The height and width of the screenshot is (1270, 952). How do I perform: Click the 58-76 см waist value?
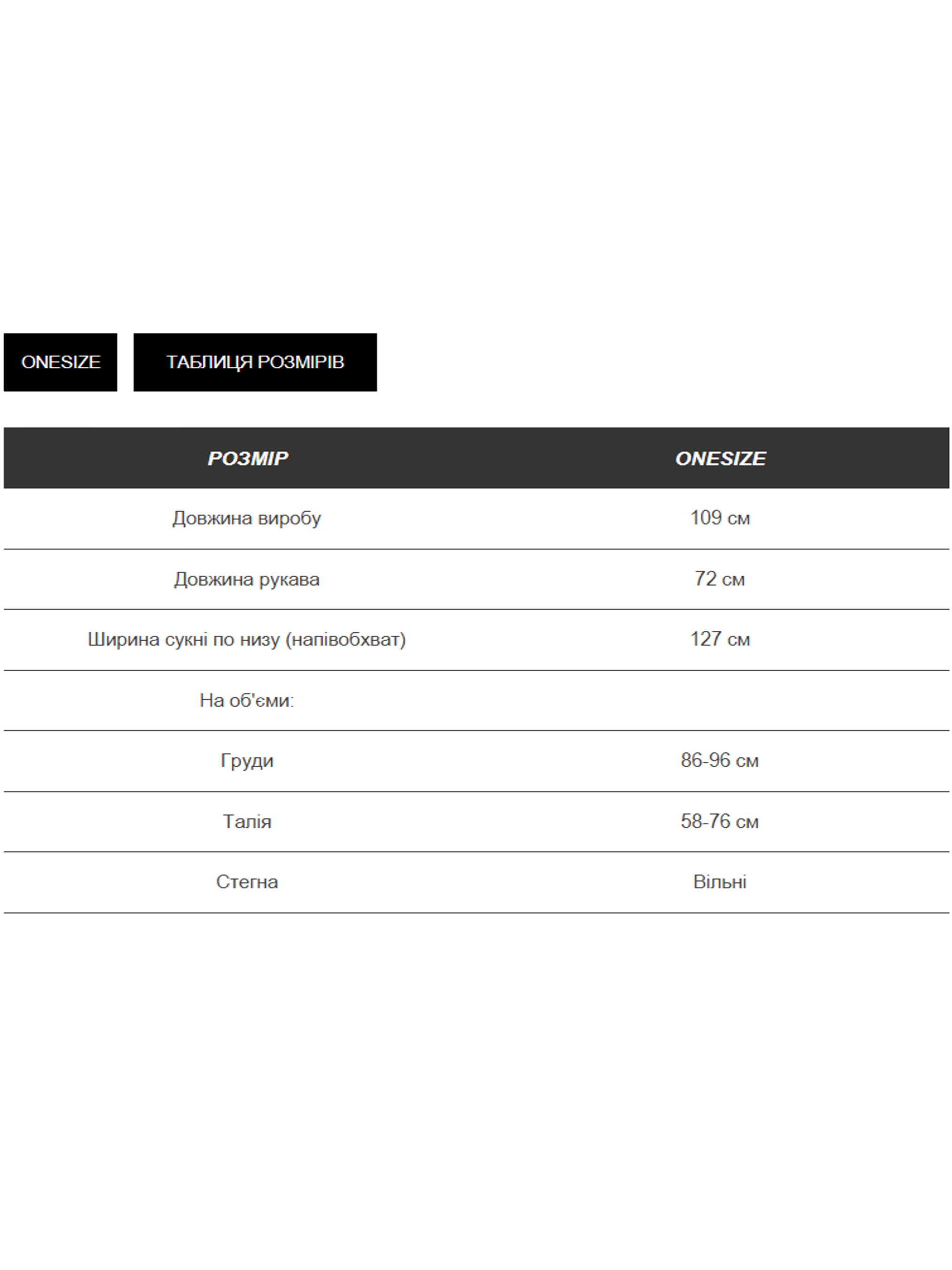(720, 822)
